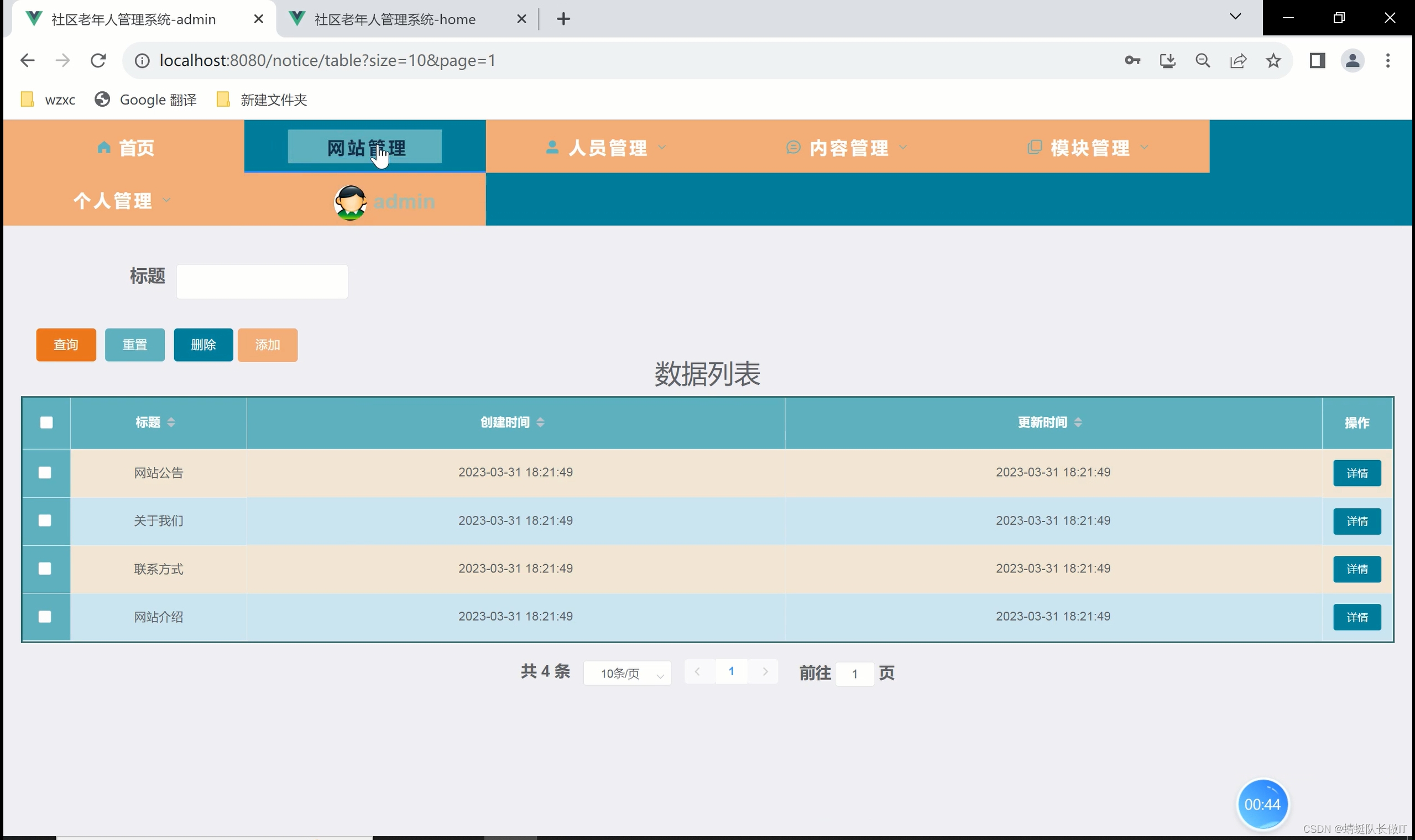This screenshot has height=840, width=1415.
Task: Toggle the select-all checkbox in table header
Action: 46,422
